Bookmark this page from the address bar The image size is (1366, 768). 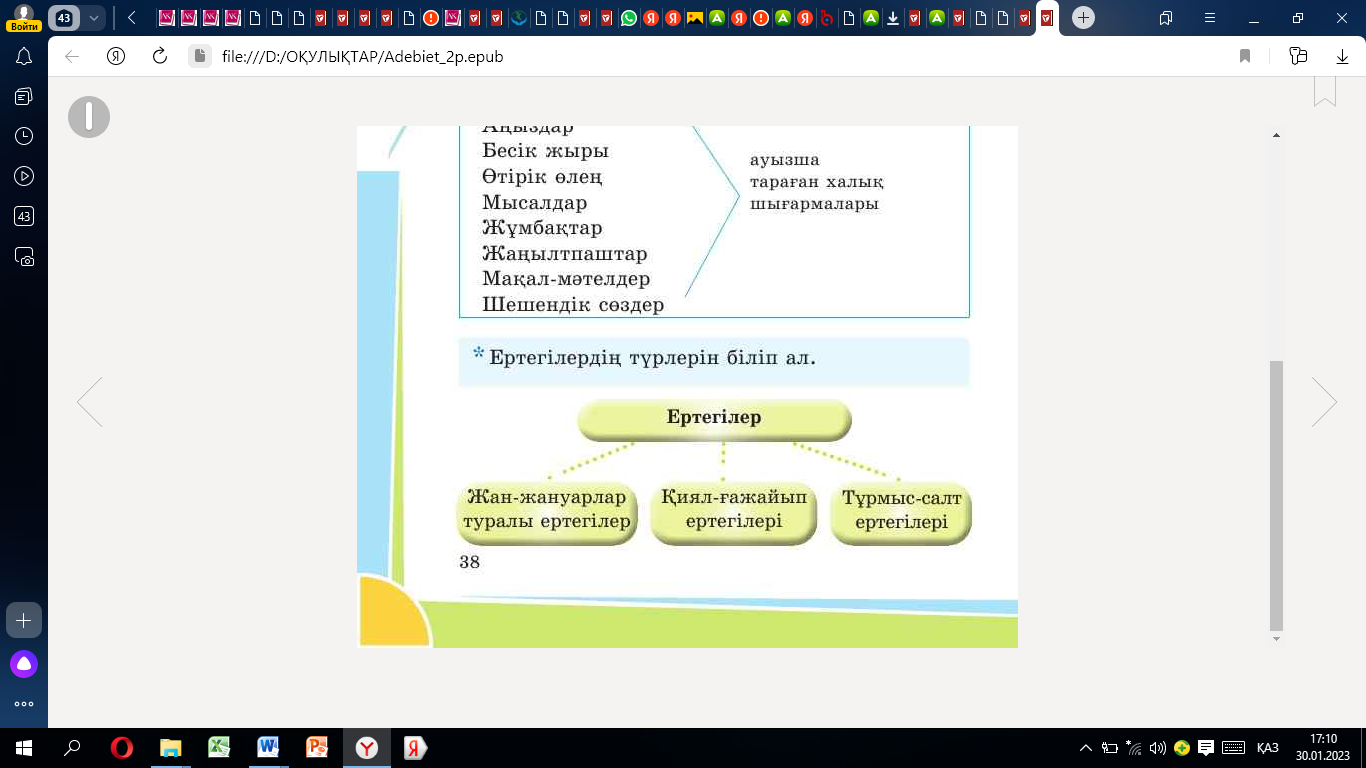[x=1245, y=57]
